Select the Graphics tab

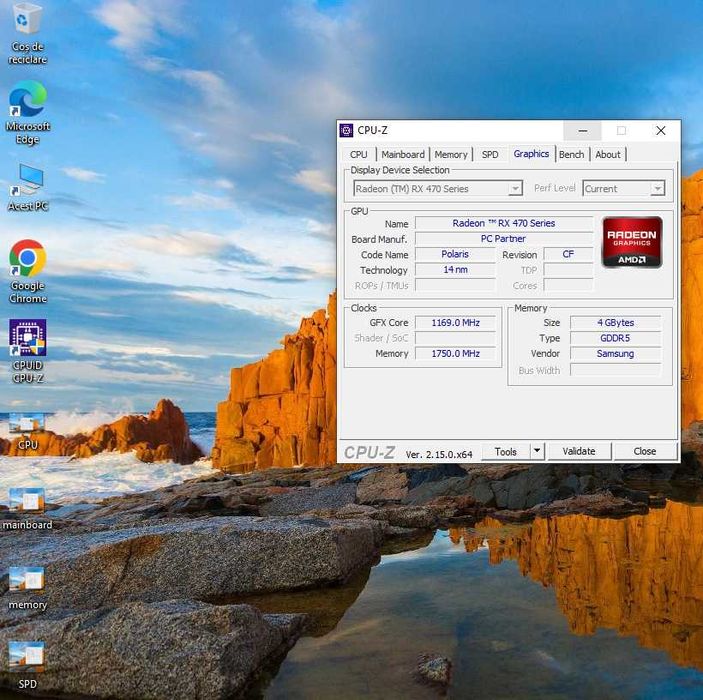tap(531, 154)
